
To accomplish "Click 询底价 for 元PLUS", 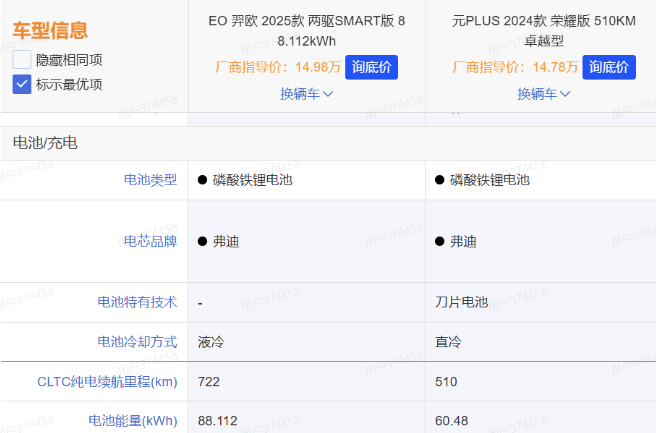I will click(609, 67).
